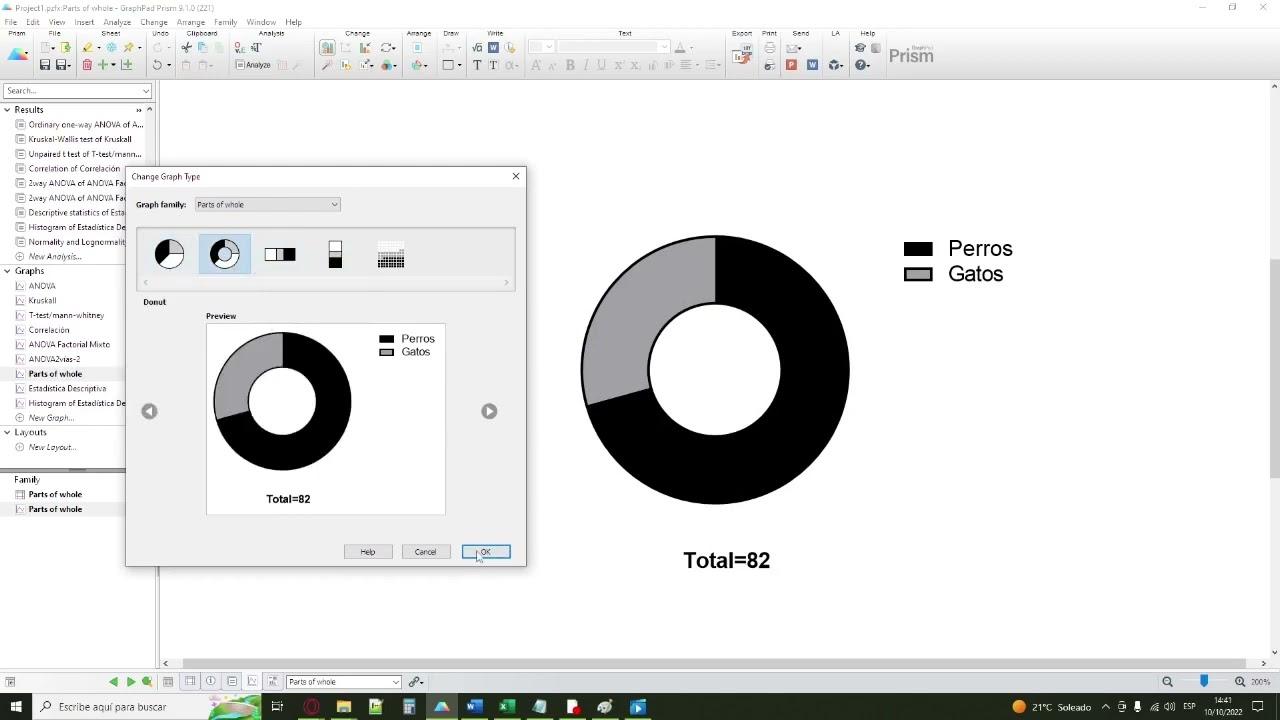The width and height of the screenshot is (1280, 720).
Task: Open Descriptive statistics results sheet
Action: (x=77, y=212)
